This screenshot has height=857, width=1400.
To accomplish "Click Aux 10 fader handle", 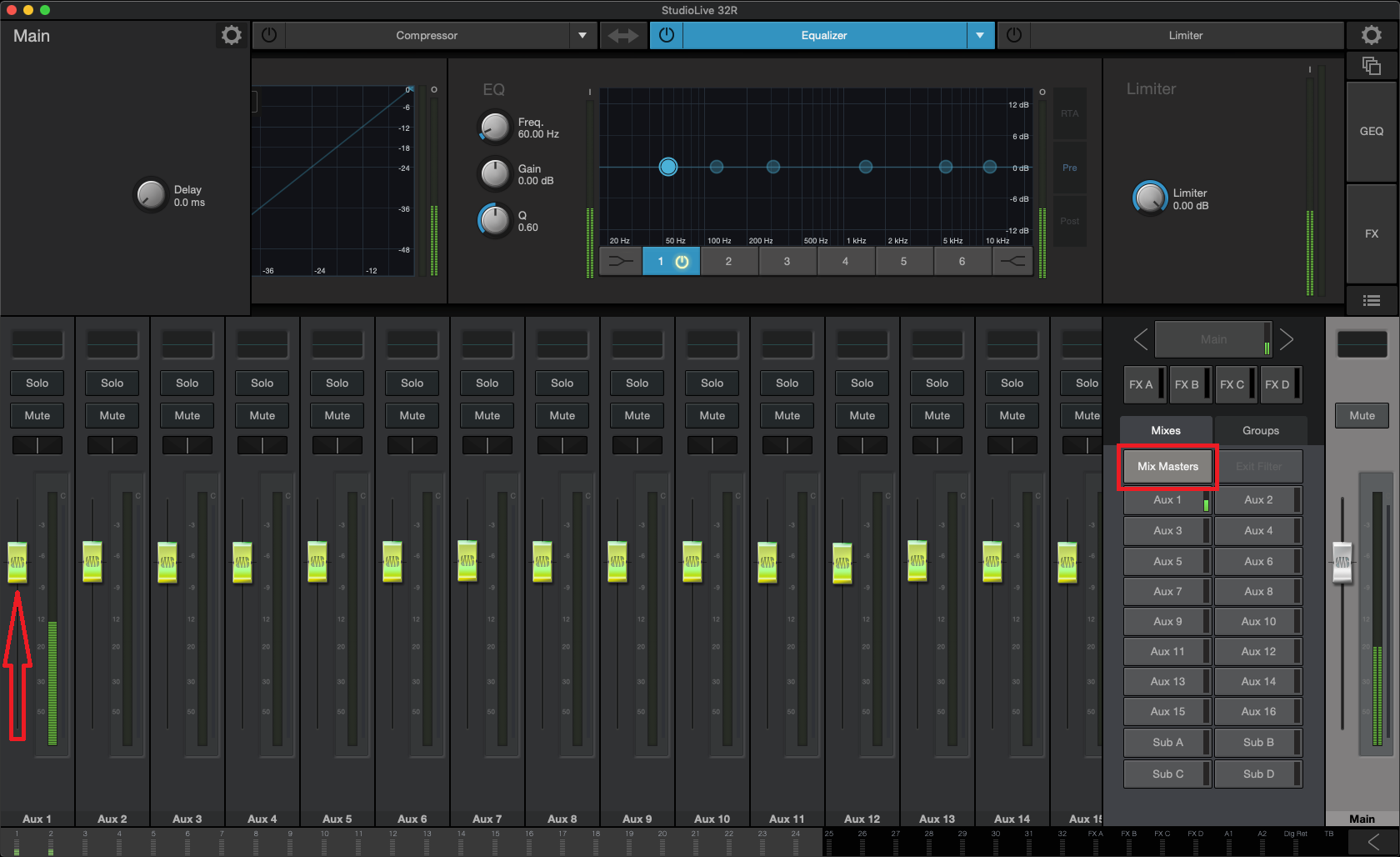I will tap(692, 562).
